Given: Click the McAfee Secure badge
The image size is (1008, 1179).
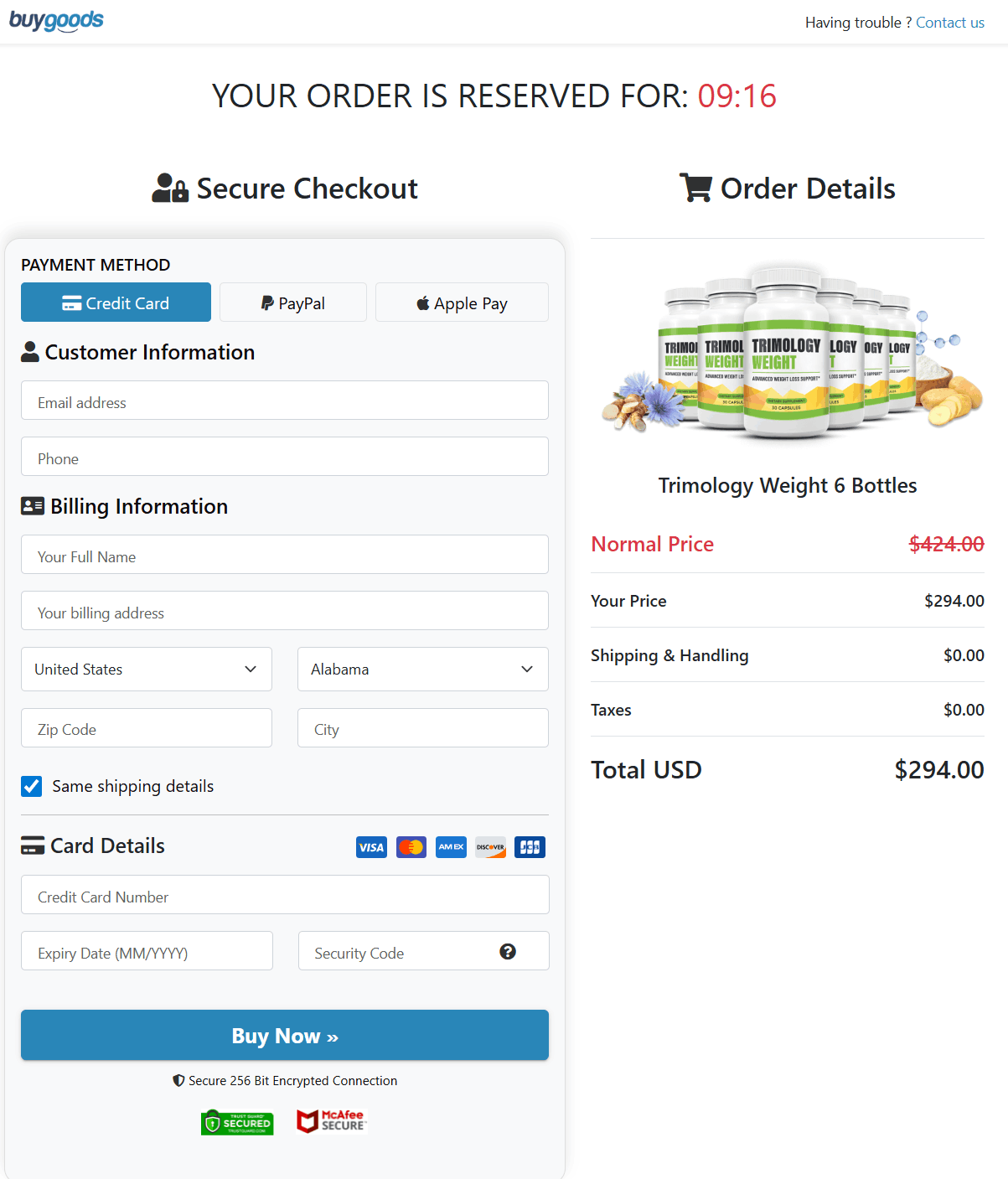Looking at the screenshot, I should 332,1121.
